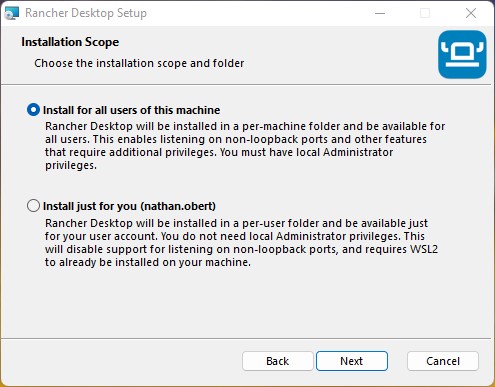Image resolution: width=495 pixels, height=387 pixels.
Task: Click the 'Install for all users of this machine' label
Action: point(131,110)
